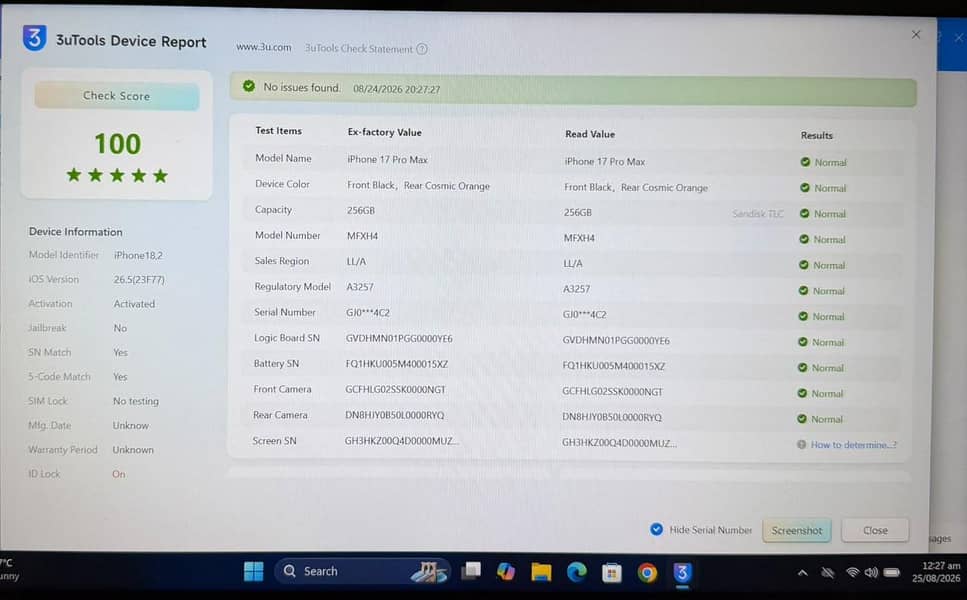Click the Normal check icon for Model Number

(804, 239)
